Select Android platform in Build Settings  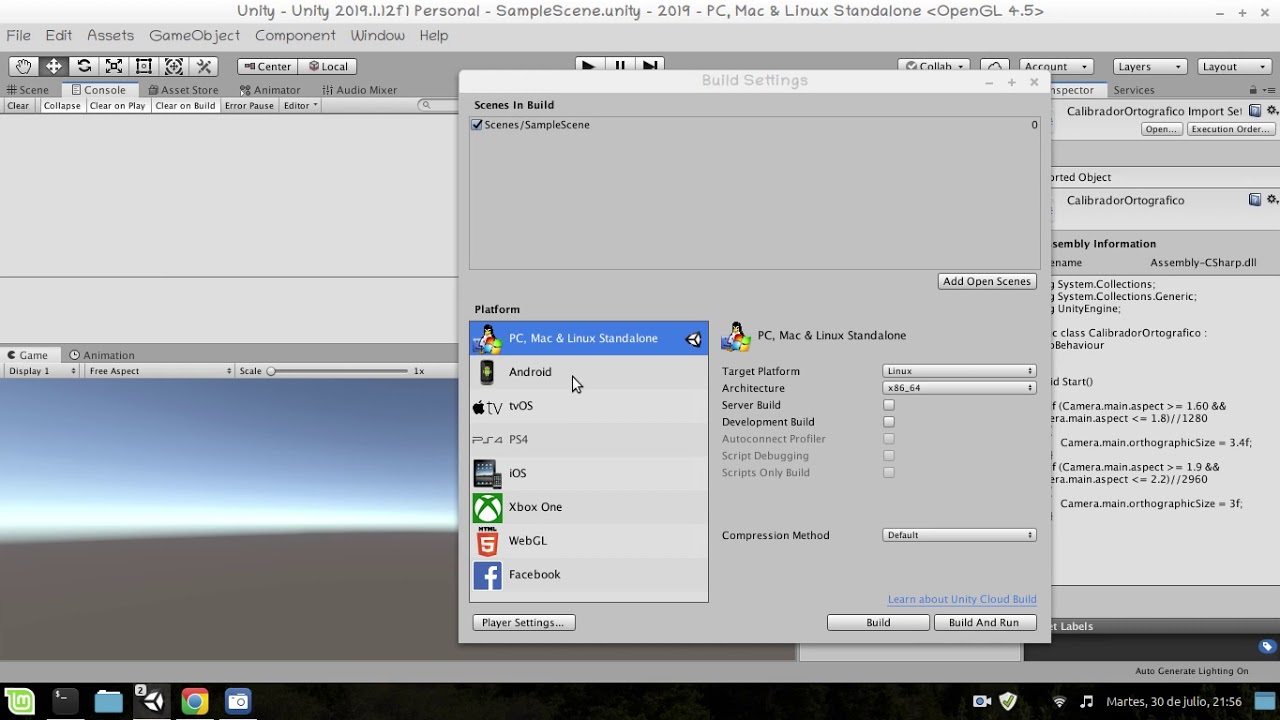(x=589, y=372)
